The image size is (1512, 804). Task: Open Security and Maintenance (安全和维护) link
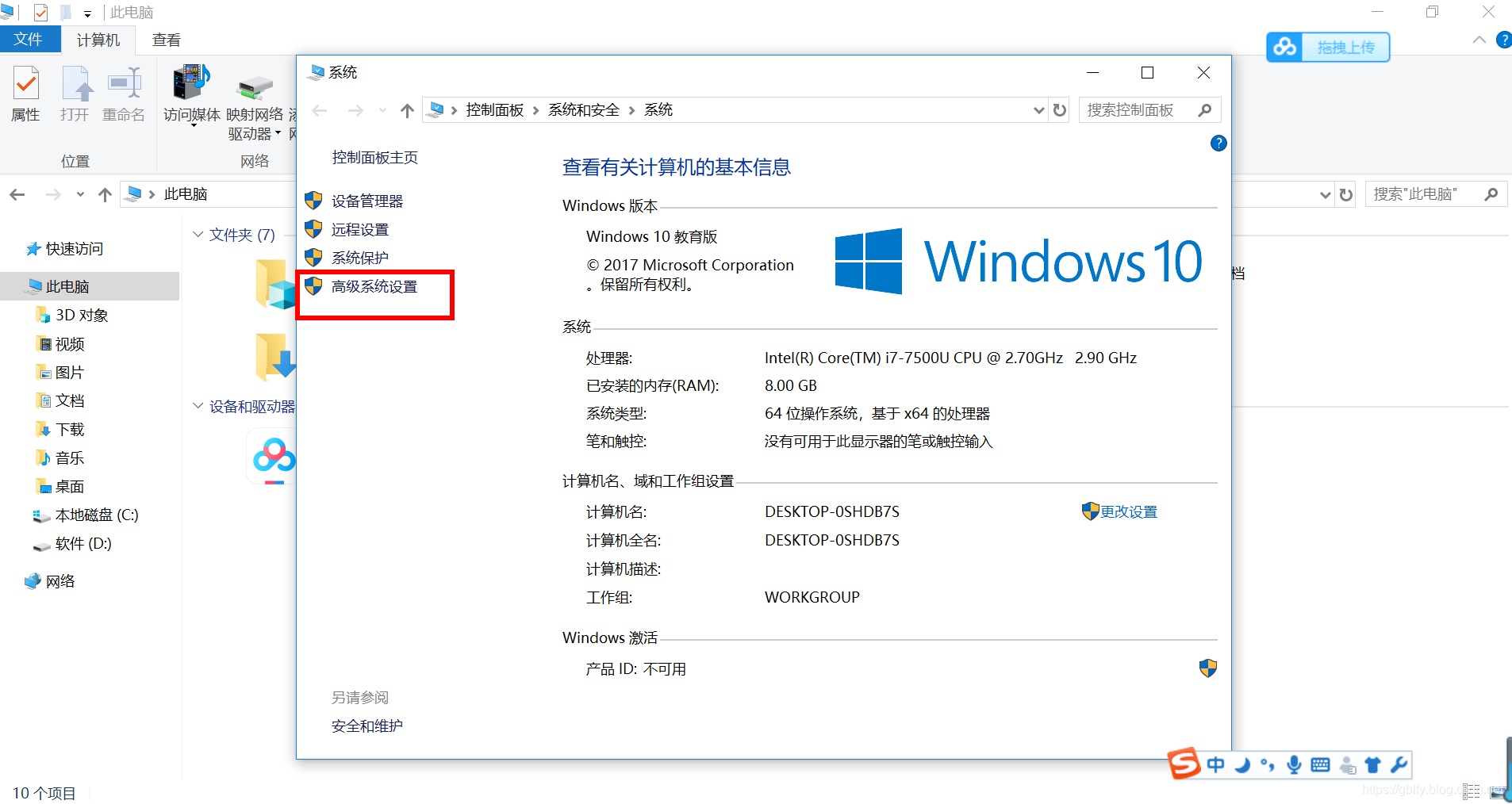[366, 726]
